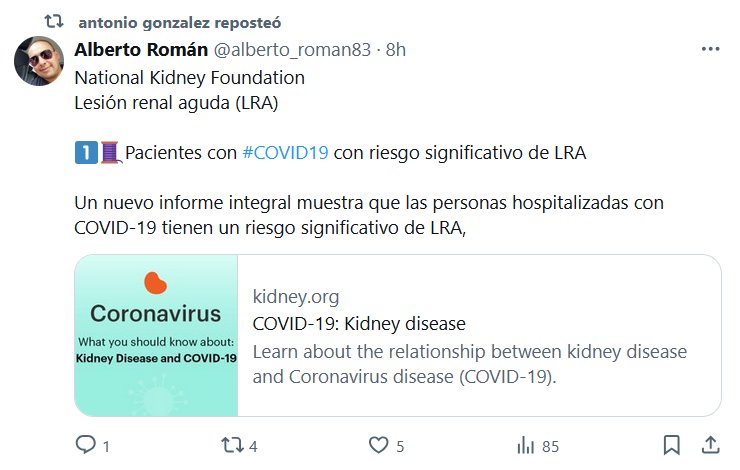Open the 8h timestamp link
This screenshot has height=470, width=740.
point(396,50)
